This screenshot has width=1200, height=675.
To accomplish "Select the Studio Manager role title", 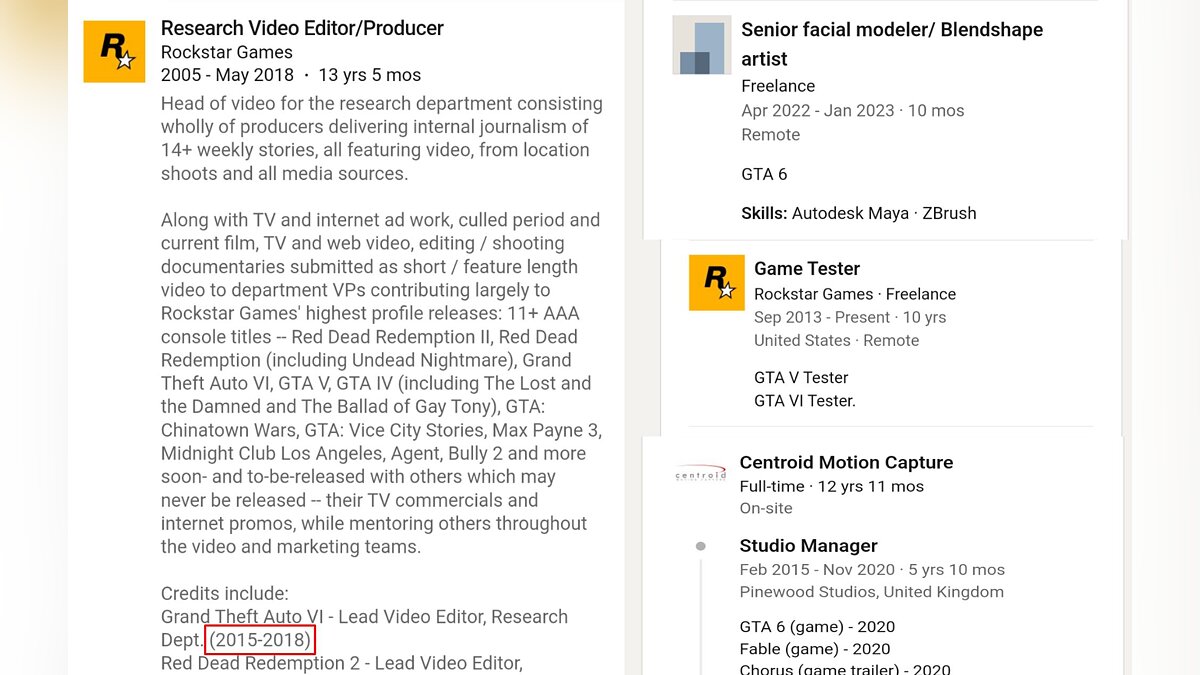I will pyautogui.click(x=808, y=546).
